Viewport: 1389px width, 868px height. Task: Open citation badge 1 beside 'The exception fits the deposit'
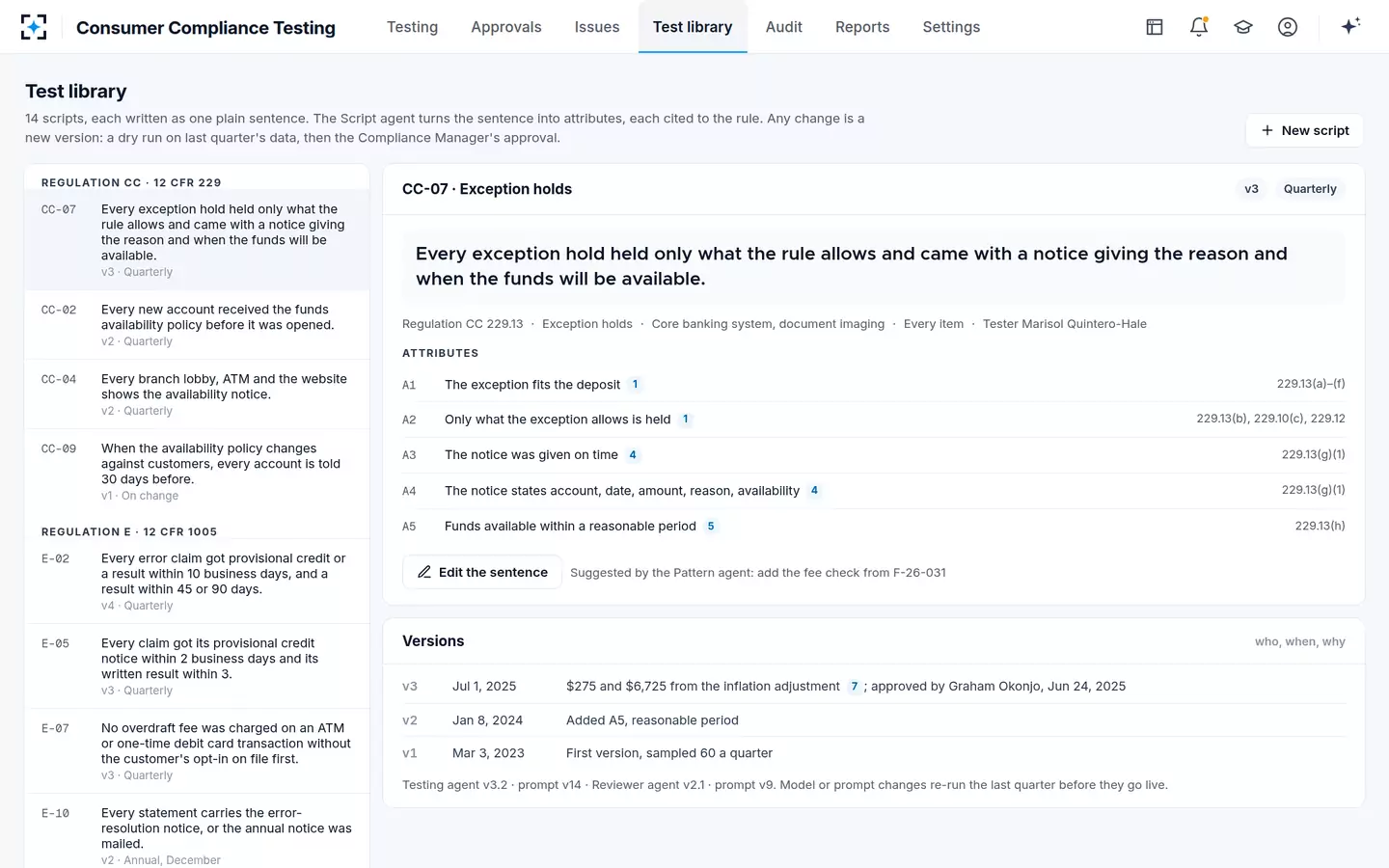[x=635, y=384]
